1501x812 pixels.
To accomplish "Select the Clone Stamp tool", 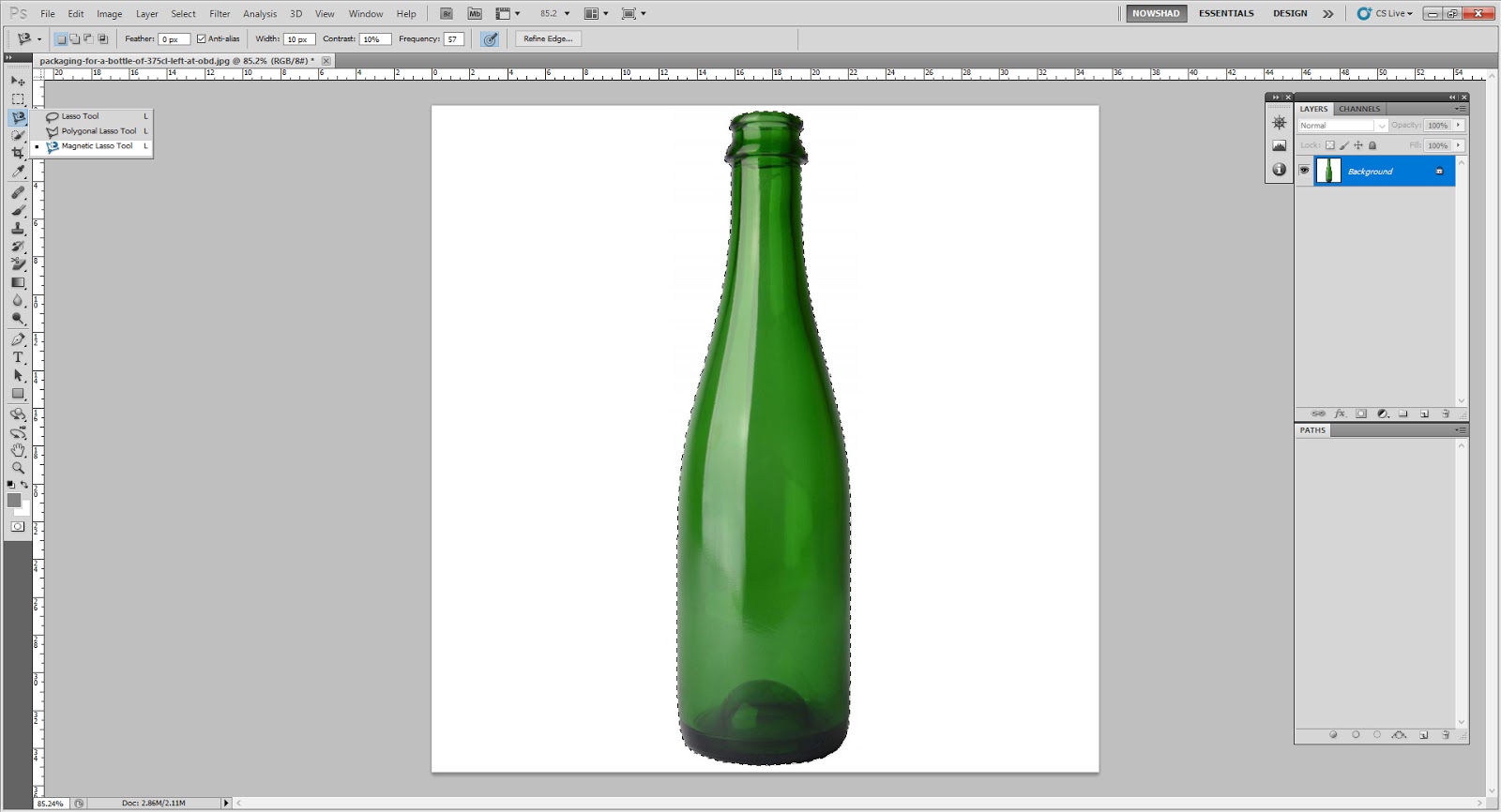I will click(x=18, y=228).
